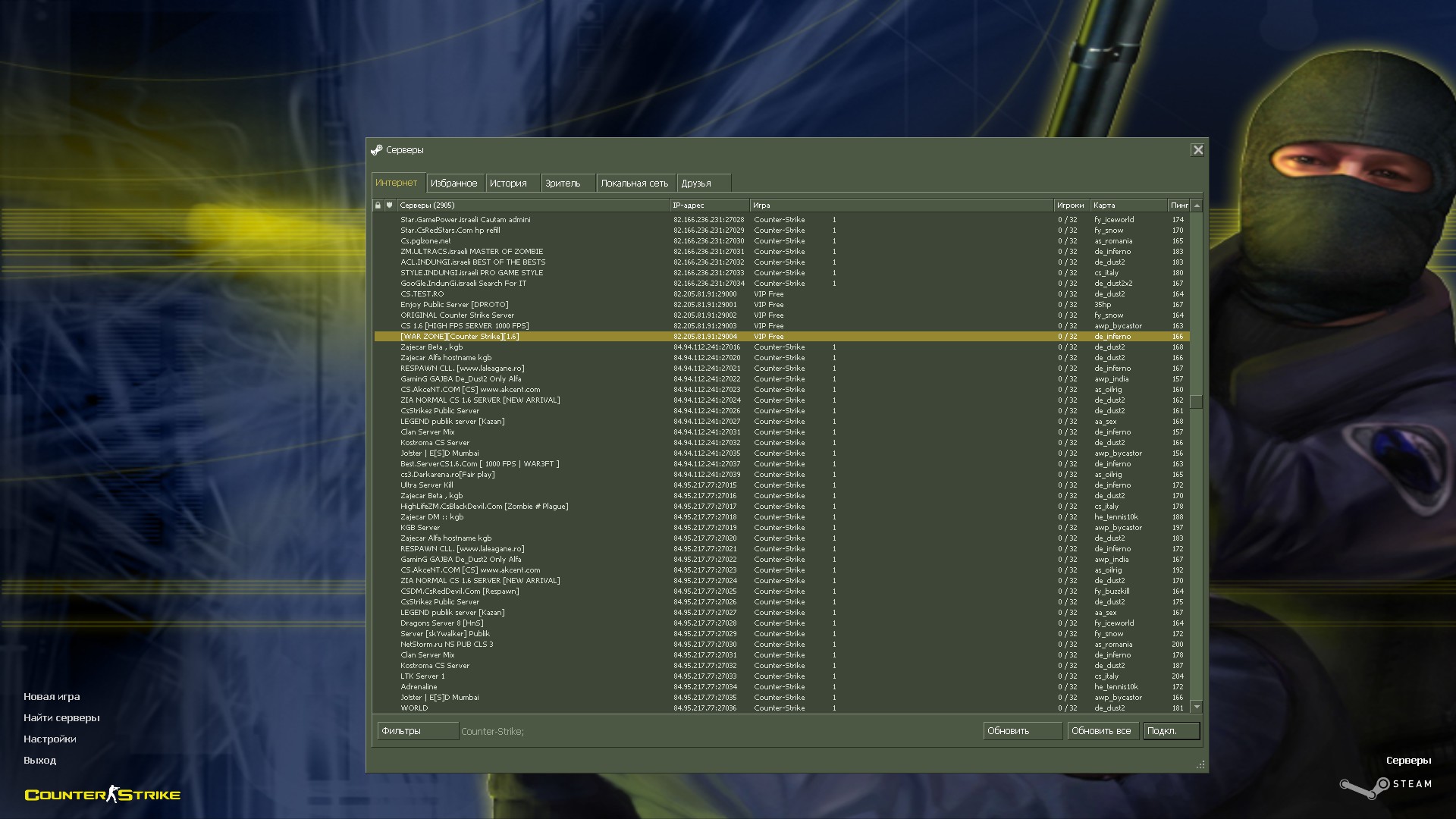Open the История tab
The image size is (1456, 819).
tap(508, 184)
